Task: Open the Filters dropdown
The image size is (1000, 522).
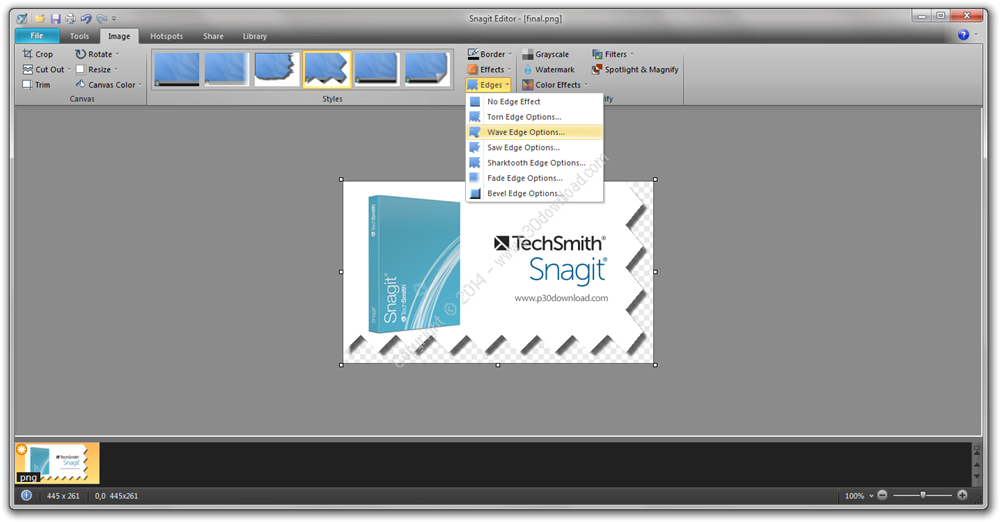Action: point(612,54)
